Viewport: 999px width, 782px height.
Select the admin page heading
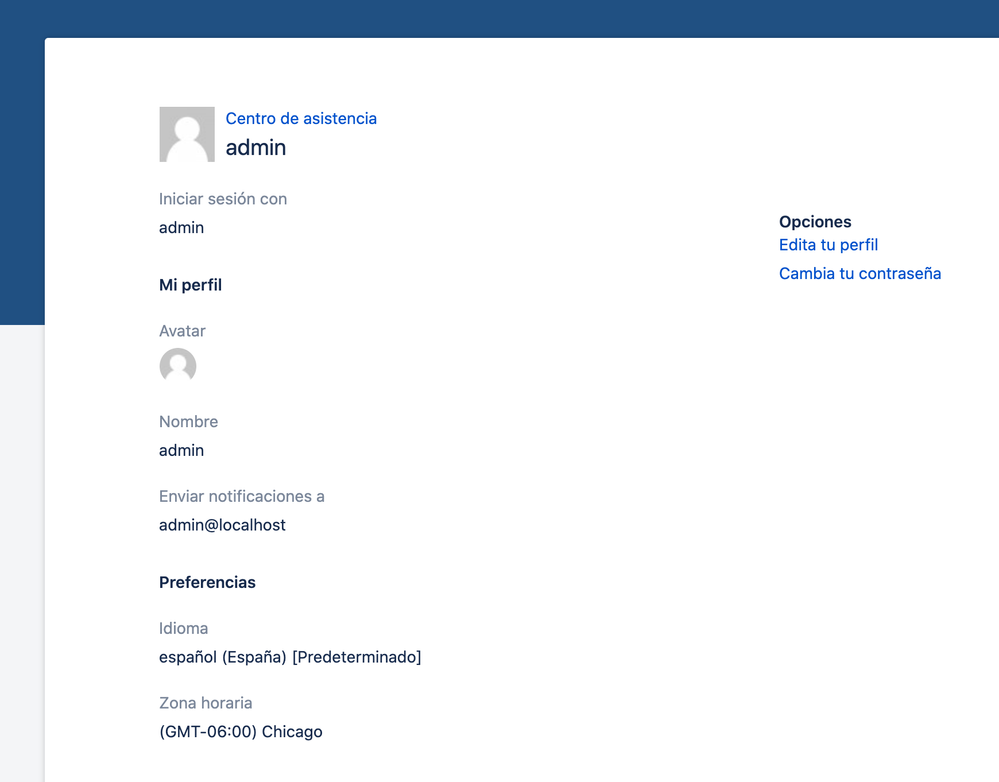pos(255,148)
